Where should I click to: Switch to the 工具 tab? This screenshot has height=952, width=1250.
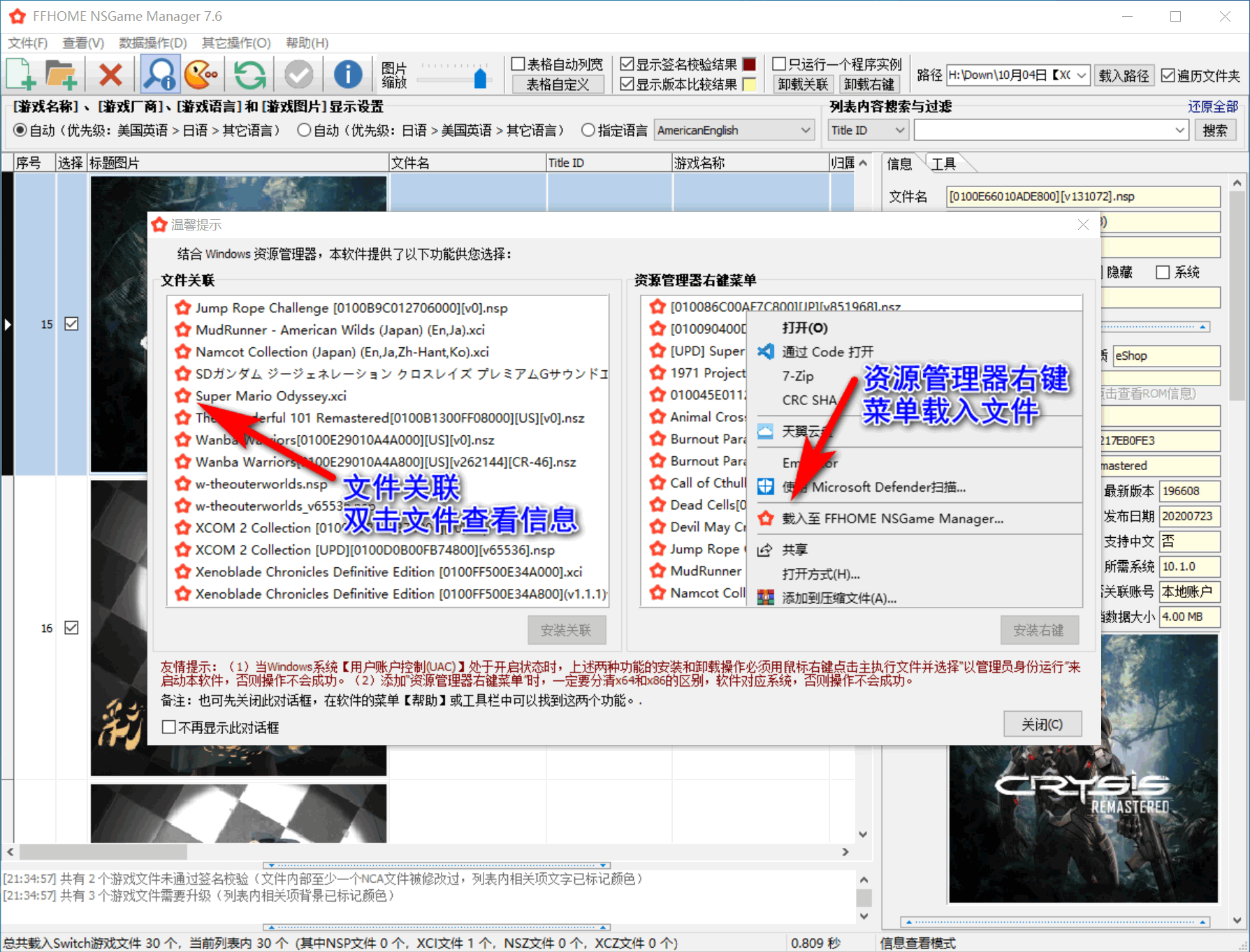point(943,163)
